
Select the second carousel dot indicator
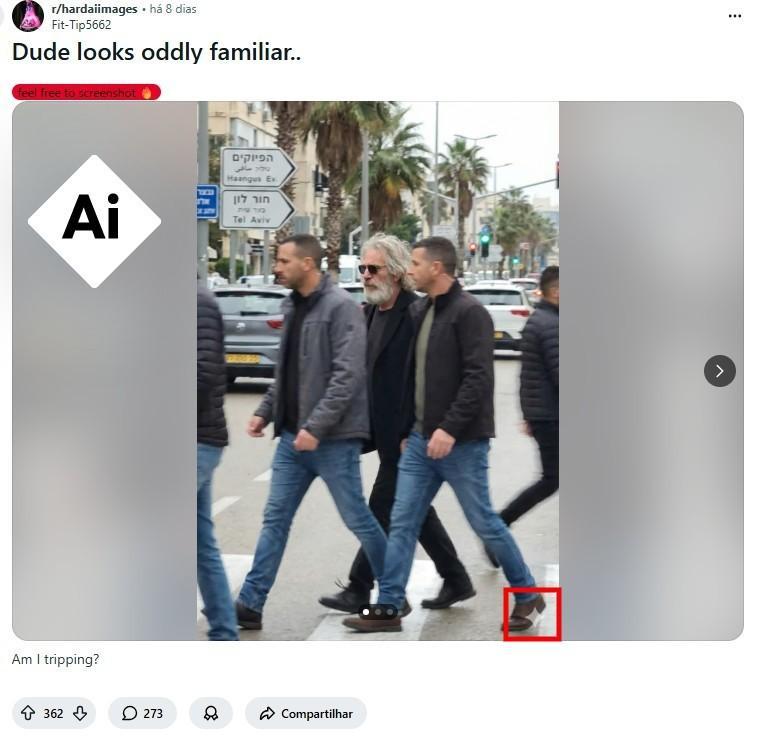378,612
